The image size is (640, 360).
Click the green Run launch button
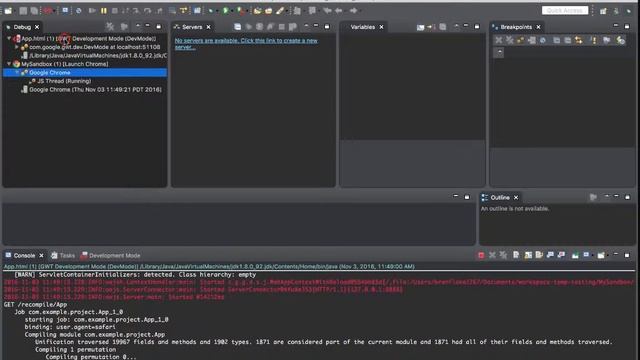click(x=225, y=11)
